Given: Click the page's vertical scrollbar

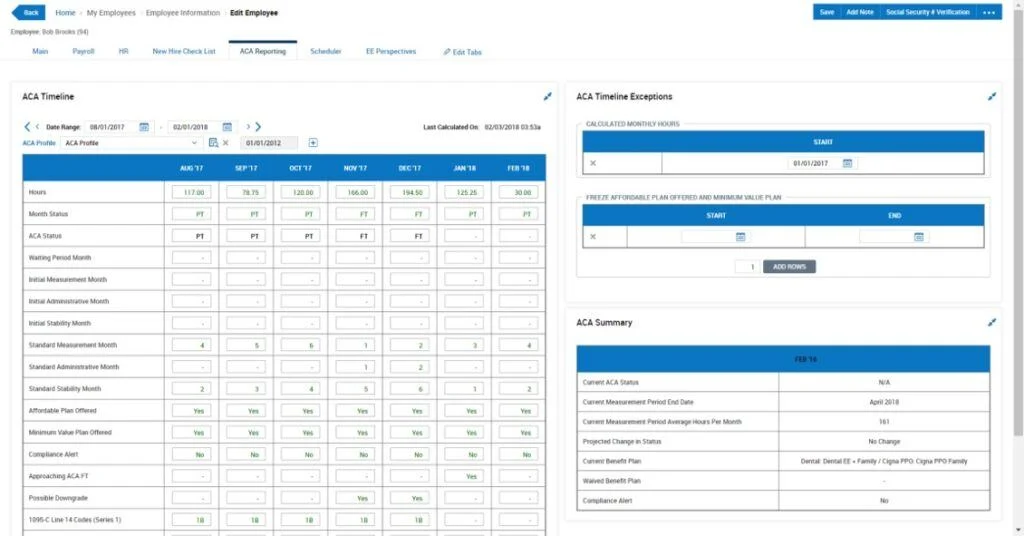Looking at the screenshot, I should (1018, 230).
